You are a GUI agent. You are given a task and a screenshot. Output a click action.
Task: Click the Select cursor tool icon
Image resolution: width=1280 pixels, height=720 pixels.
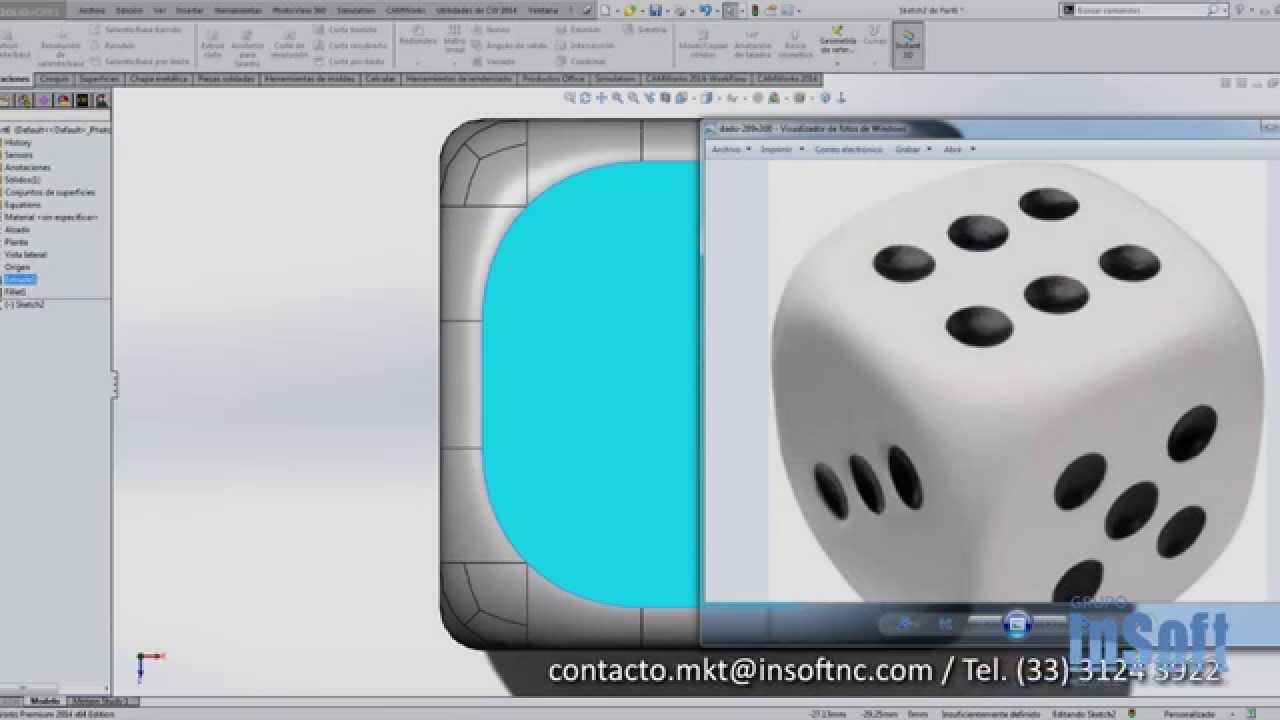tap(730, 10)
